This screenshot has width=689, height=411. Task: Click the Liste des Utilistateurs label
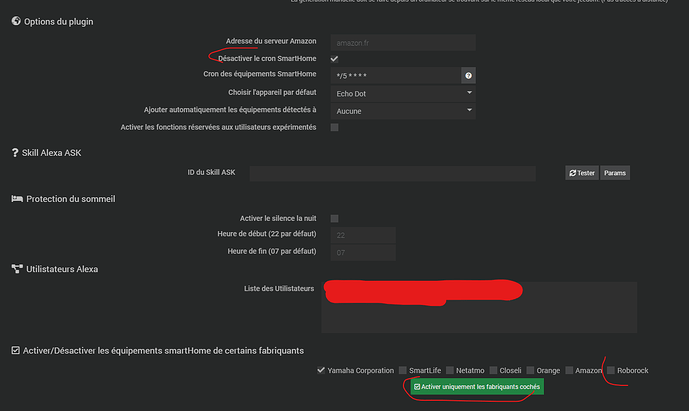click(279, 288)
